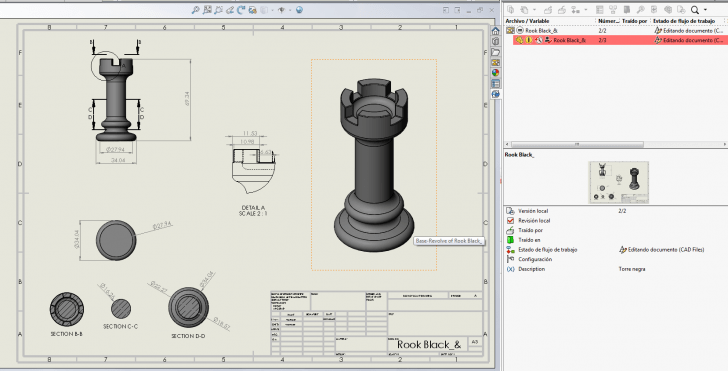728x371 pixels.
Task: Open the SOLIDWORKS Resources home tab
Action: pyautogui.click(x=495, y=31)
